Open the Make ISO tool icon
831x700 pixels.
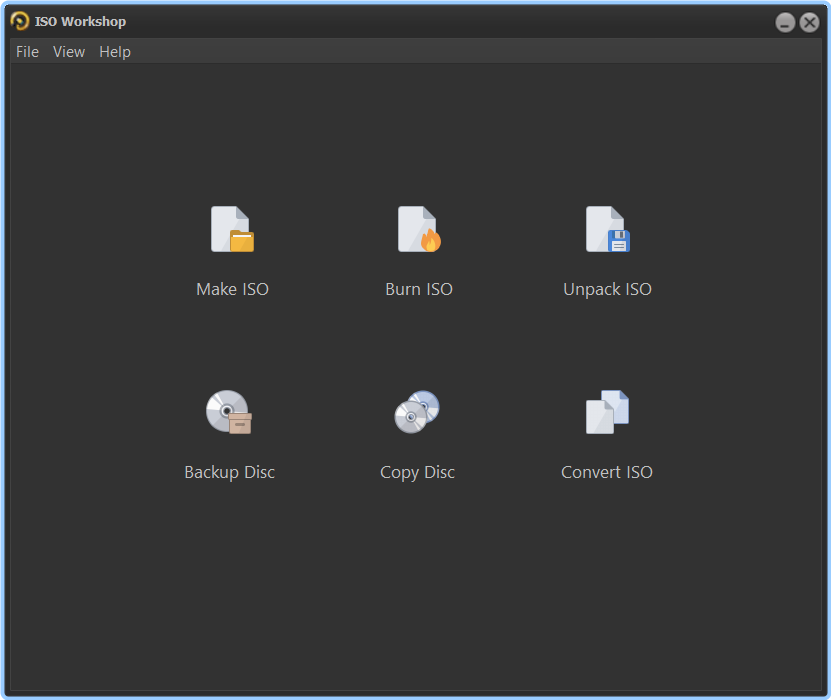tap(233, 229)
